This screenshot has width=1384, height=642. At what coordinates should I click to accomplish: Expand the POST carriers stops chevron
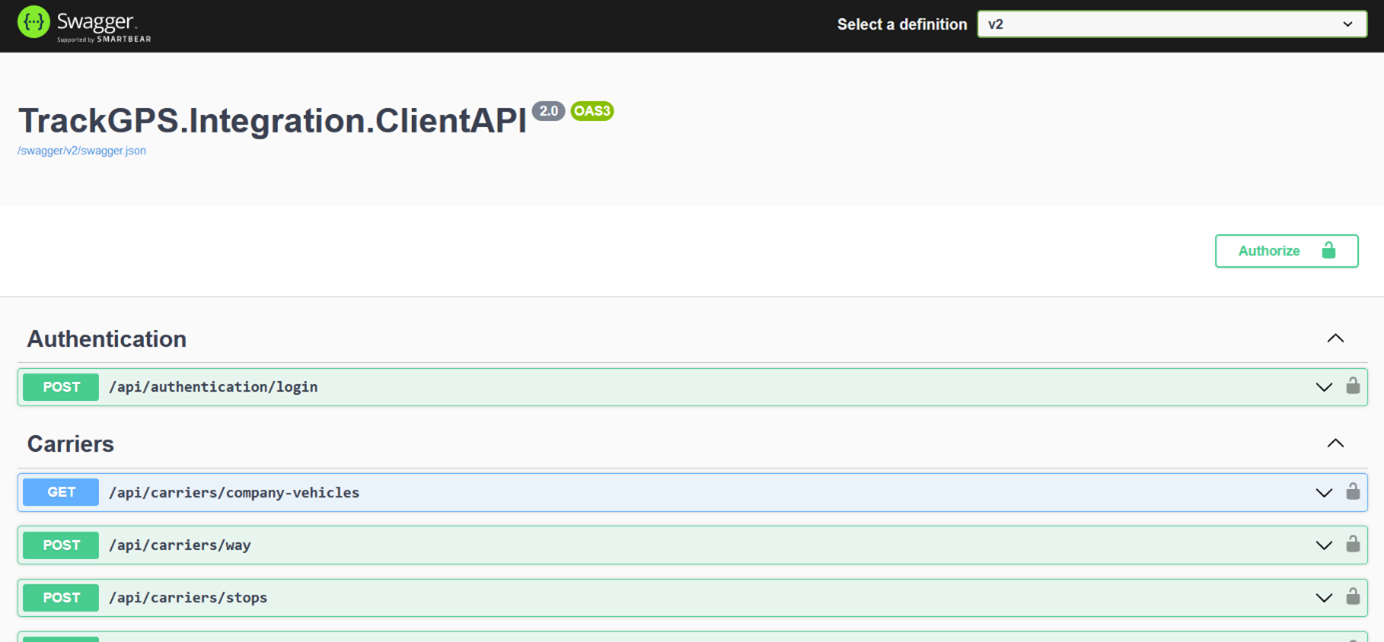[x=1324, y=598]
